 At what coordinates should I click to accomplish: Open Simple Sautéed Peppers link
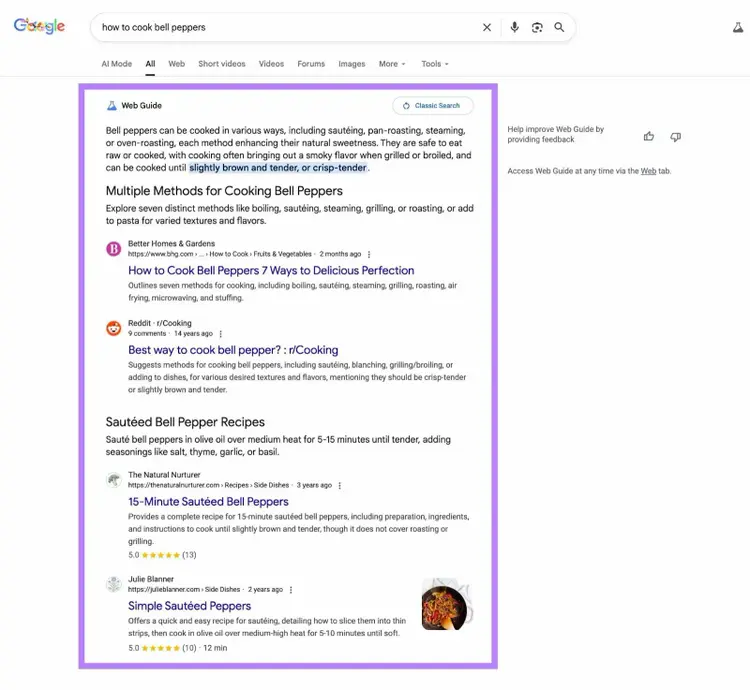[x=189, y=605]
